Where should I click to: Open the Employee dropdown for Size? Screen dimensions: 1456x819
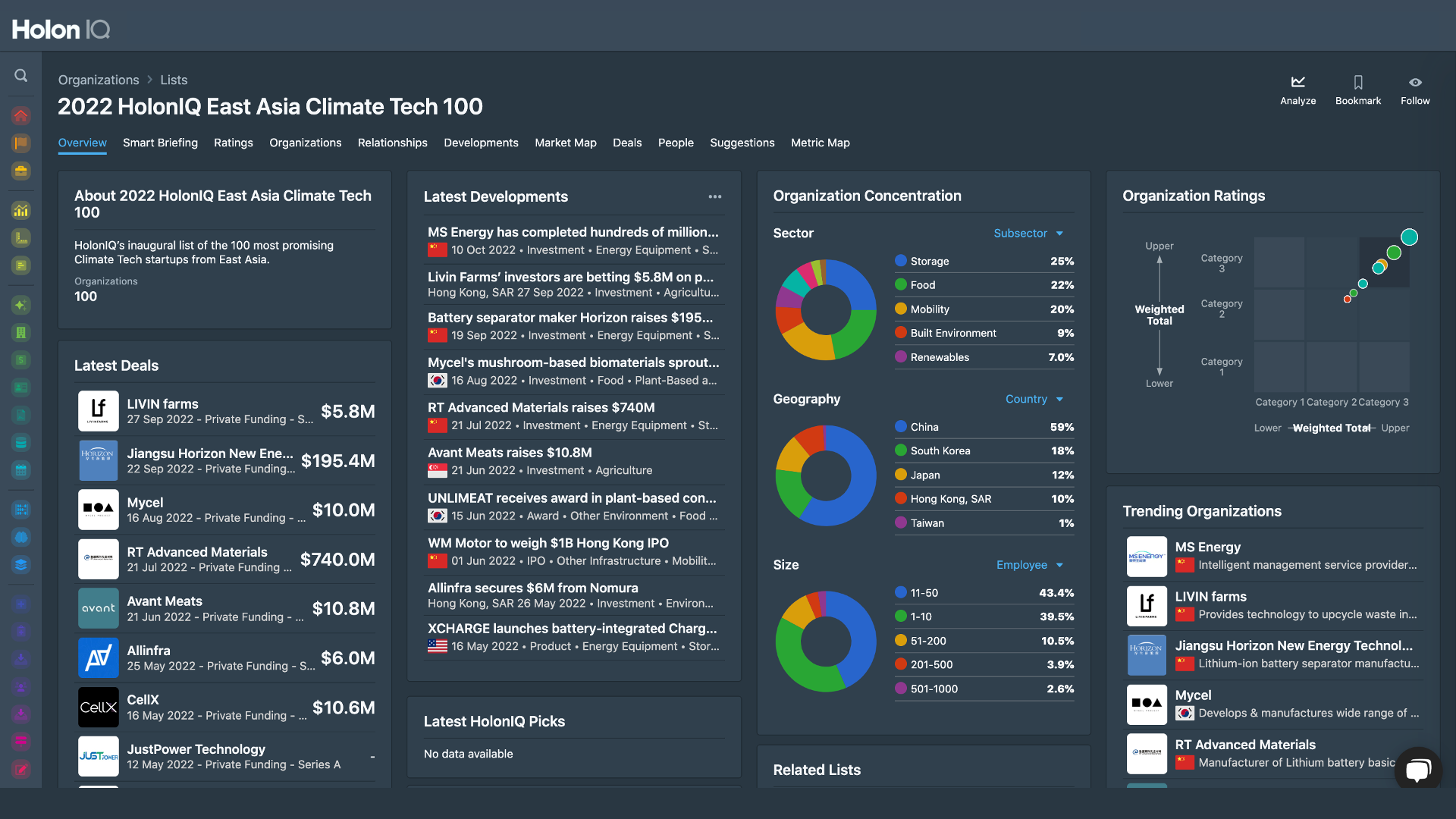pos(1029,565)
